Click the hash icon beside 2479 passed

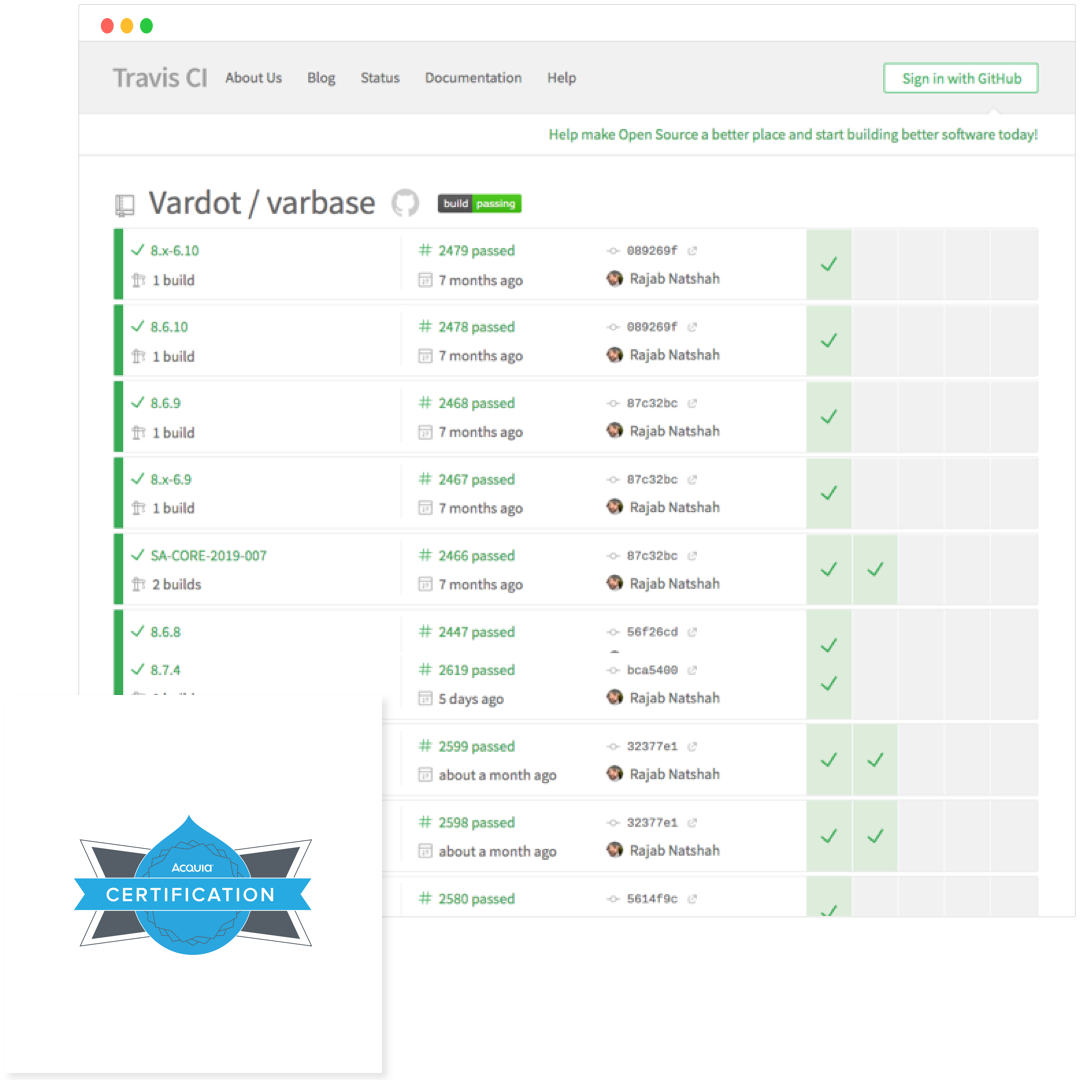pos(425,250)
